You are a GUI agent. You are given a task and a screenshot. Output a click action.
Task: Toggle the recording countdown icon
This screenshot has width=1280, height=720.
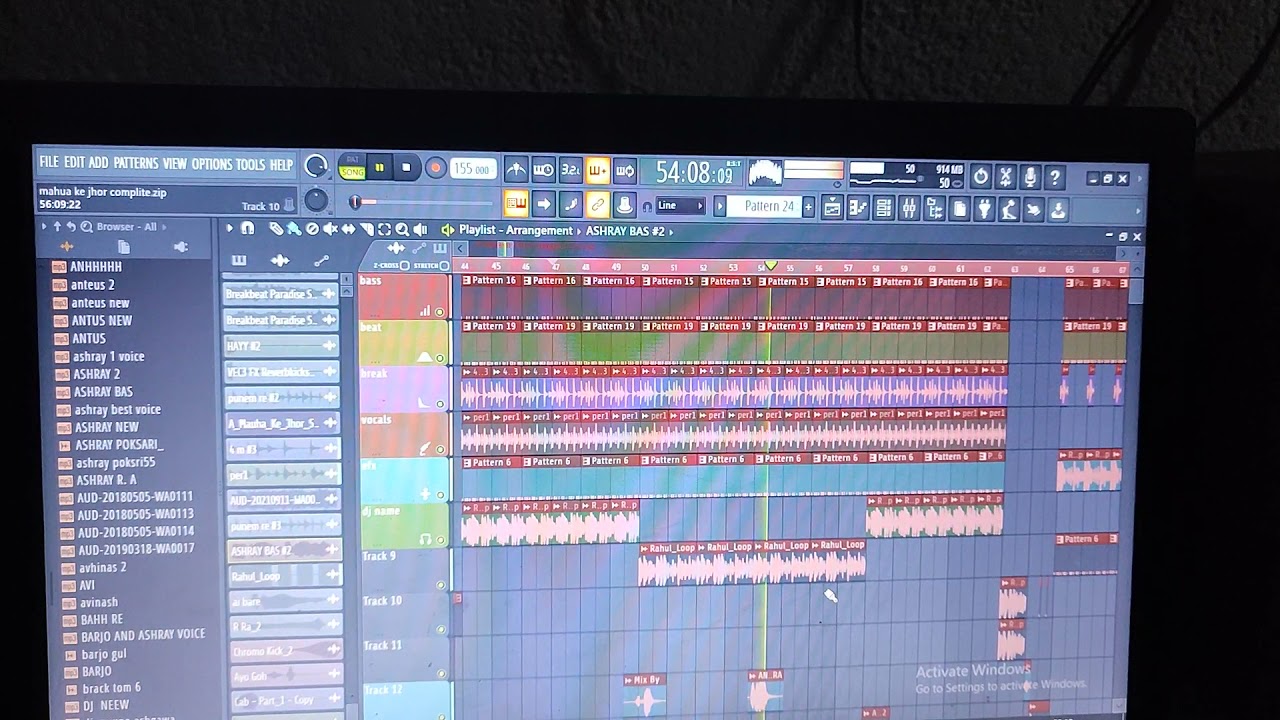click(570, 170)
